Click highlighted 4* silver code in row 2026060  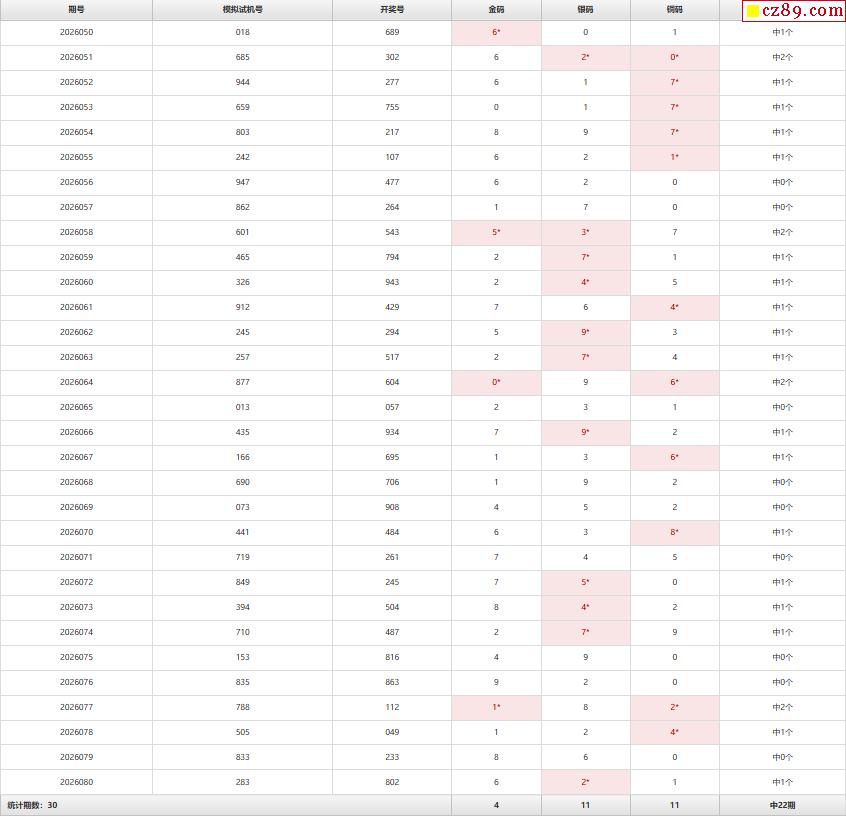pyautogui.click(x=586, y=282)
